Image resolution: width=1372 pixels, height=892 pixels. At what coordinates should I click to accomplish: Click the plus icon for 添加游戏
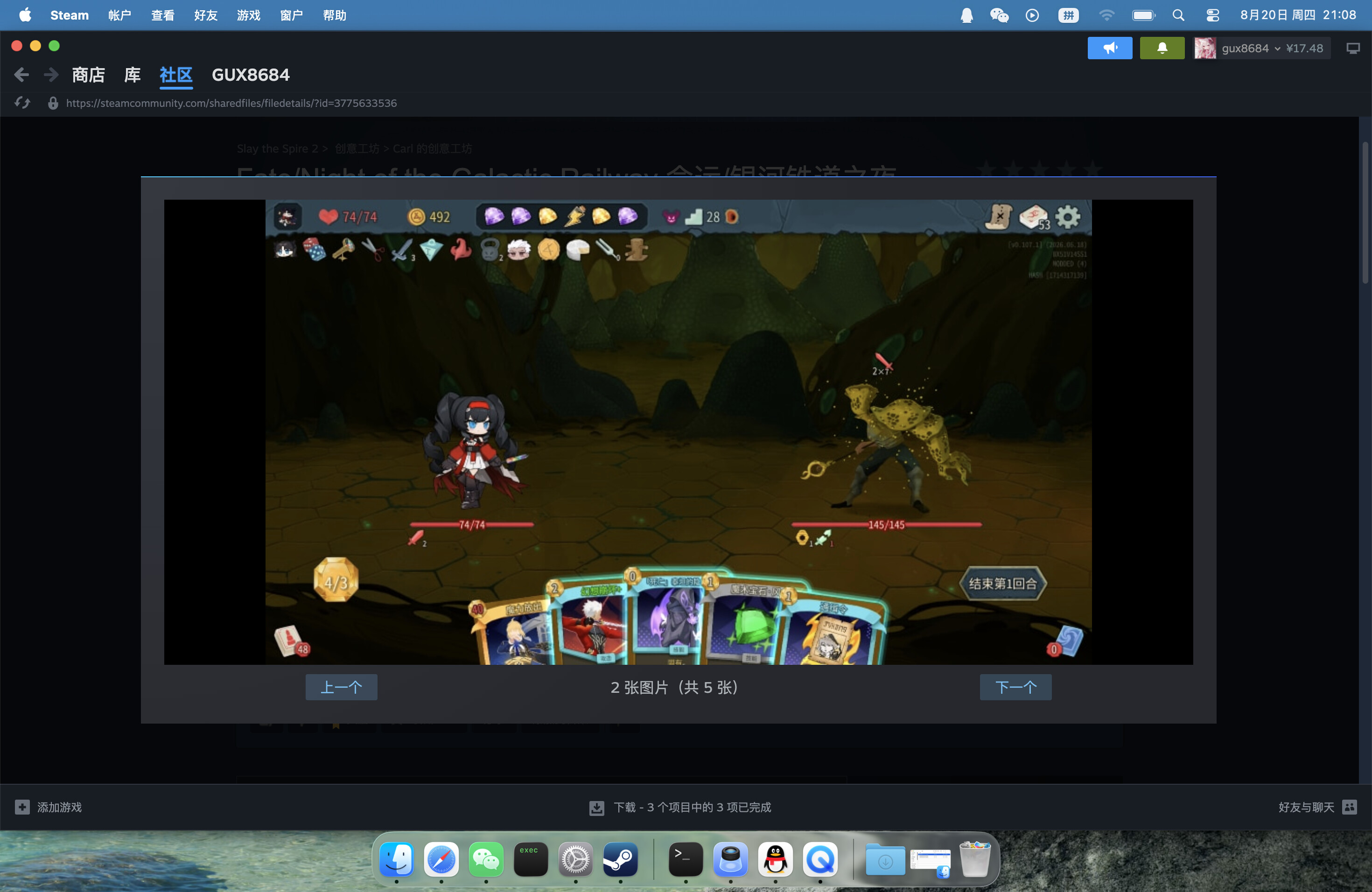[22, 807]
